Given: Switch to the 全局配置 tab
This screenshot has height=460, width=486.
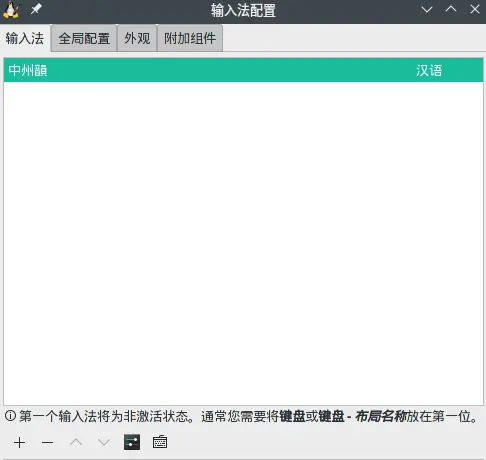Looking at the screenshot, I should 84,38.
